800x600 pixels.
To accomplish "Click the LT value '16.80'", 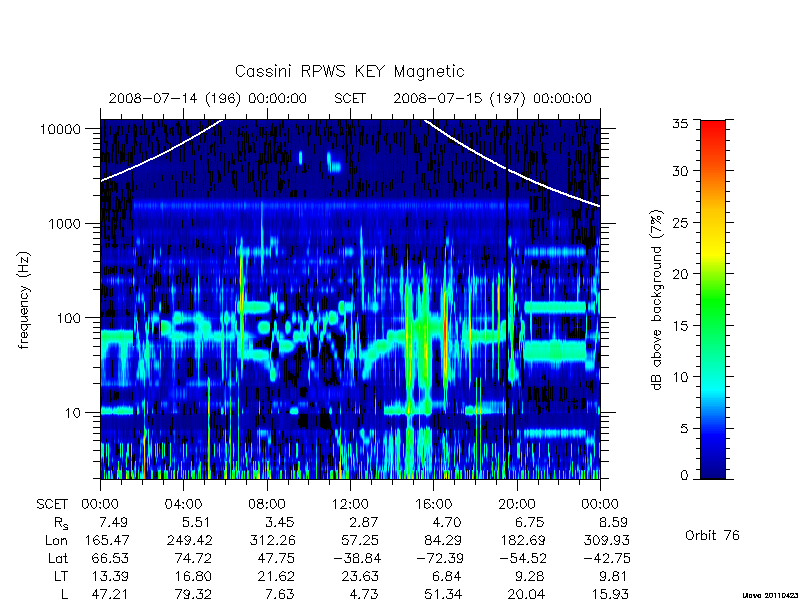I will tap(193, 577).
